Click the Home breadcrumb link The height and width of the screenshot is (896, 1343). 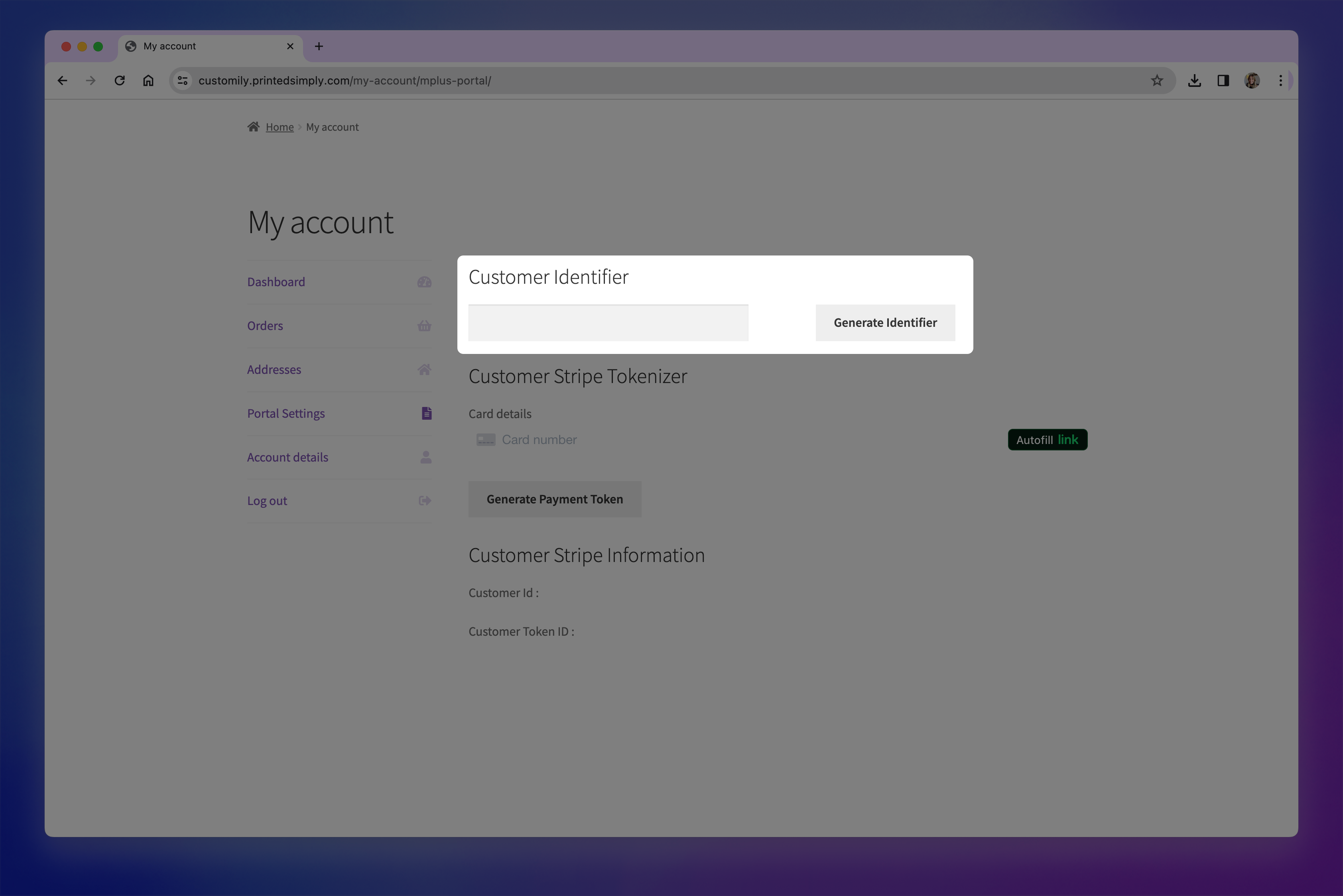pyautogui.click(x=280, y=127)
